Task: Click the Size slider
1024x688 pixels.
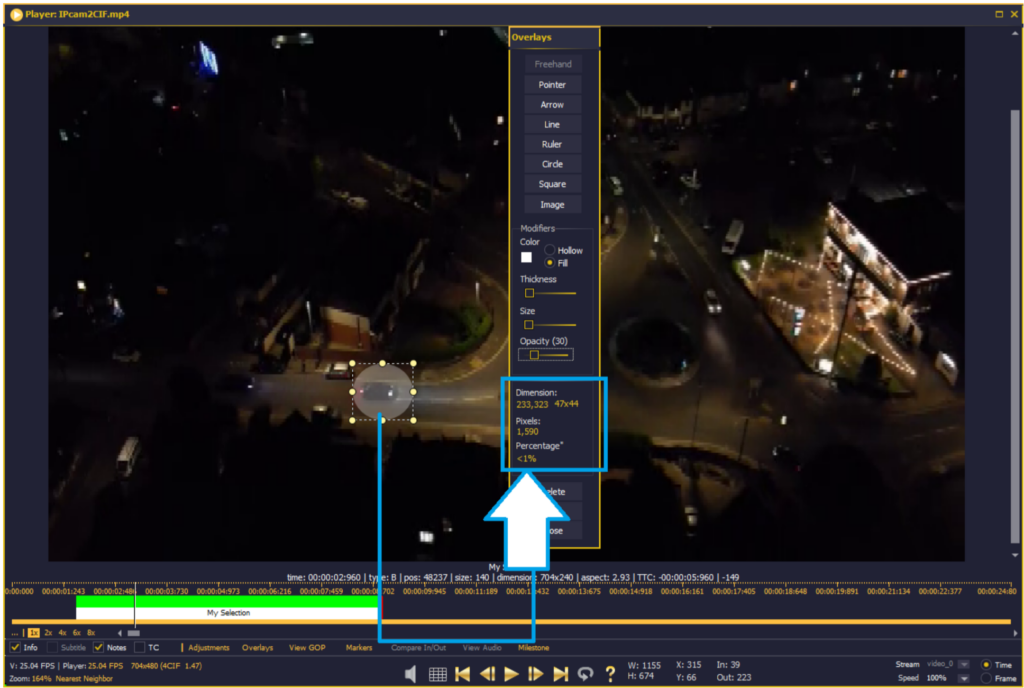Action: pyautogui.click(x=550, y=324)
